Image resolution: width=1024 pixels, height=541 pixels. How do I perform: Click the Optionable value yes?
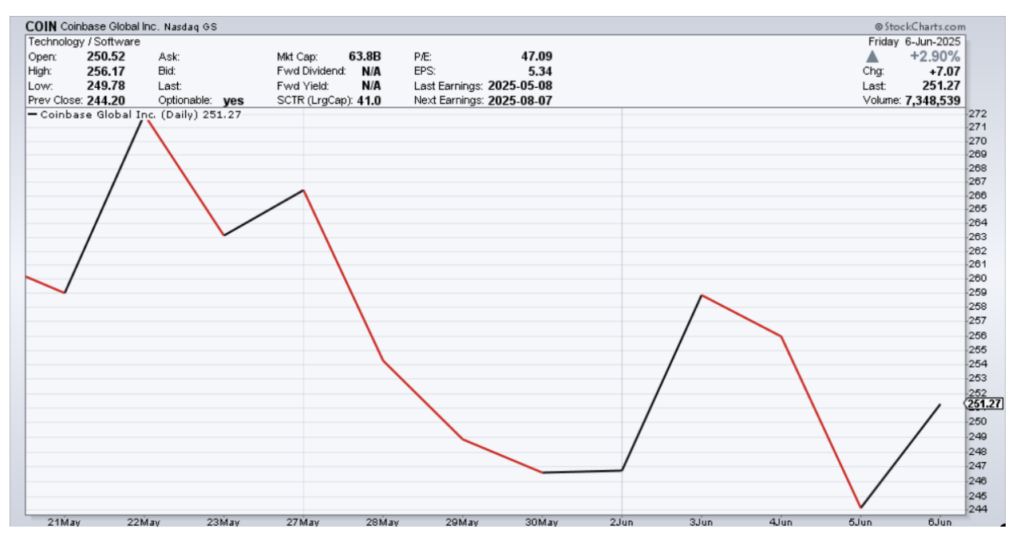pos(233,101)
